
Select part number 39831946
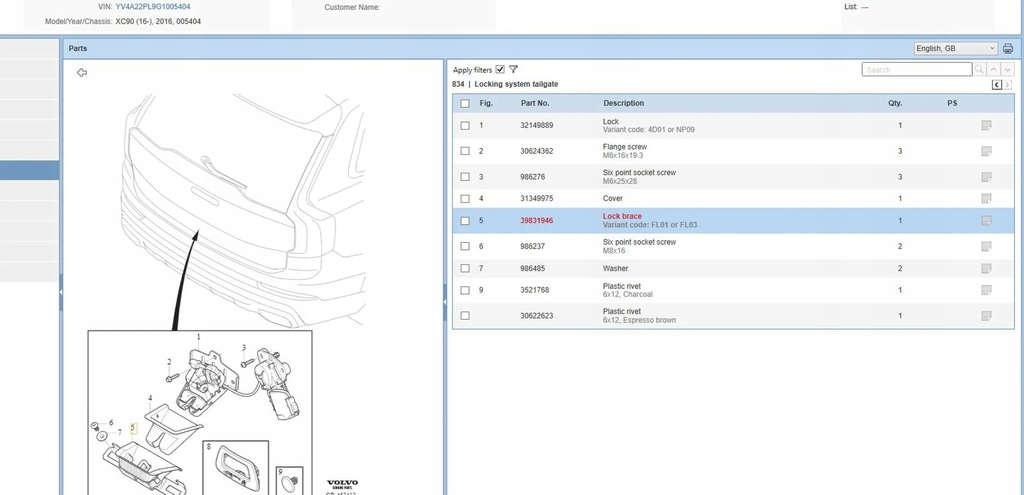coord(536,221)
